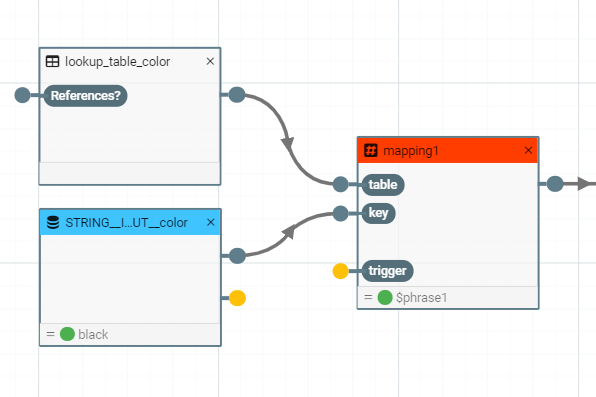
Task: Close the lookup_table_color node
Action: click(x=210, y=61)
